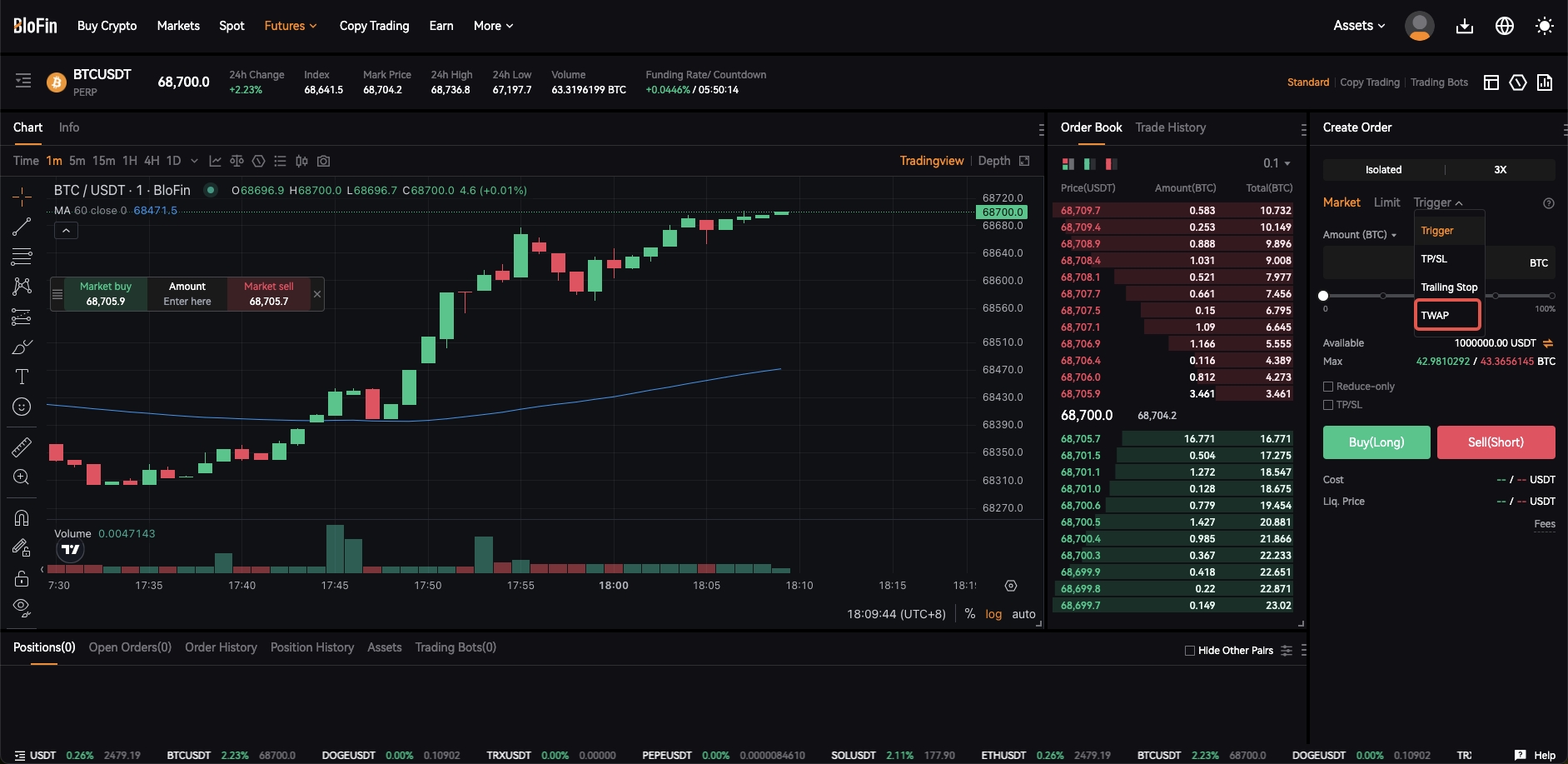
Task: Choose TP/SL in order type list
Action: click(1449, 259)
